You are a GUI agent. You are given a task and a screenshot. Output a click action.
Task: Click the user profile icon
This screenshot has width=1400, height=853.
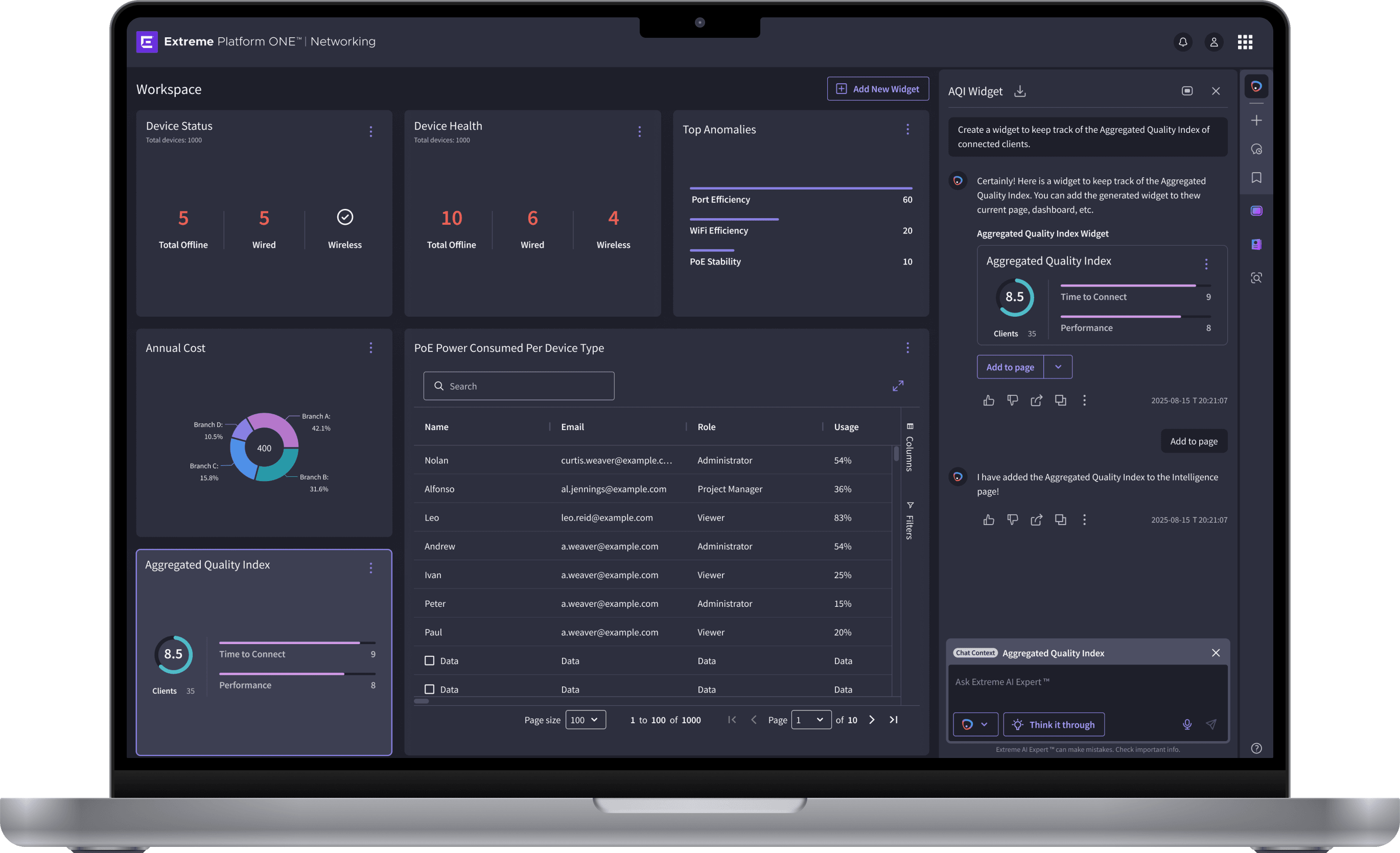click(1214, 42)
